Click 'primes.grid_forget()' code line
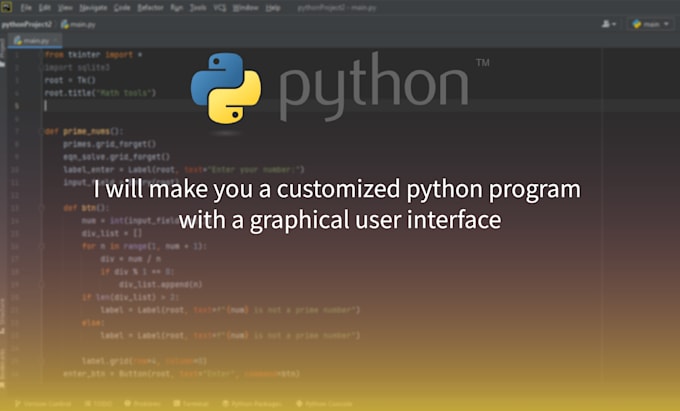680x411 pixels. [110, 144]
